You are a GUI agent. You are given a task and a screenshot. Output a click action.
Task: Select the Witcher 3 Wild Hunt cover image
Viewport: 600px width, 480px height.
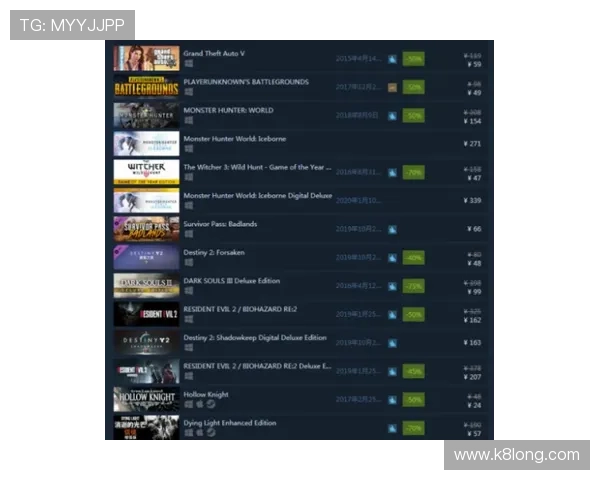[x=146, y=172]
